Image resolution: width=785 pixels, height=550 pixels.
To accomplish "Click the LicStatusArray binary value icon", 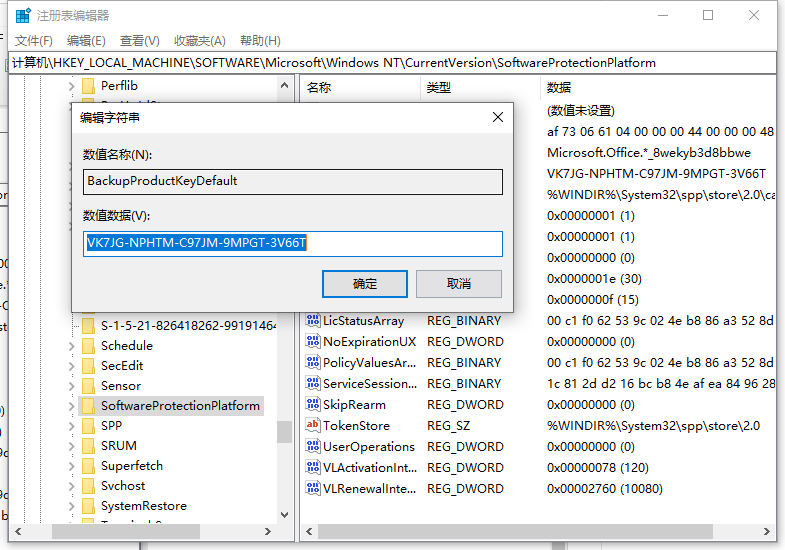I will click(312, 321).
